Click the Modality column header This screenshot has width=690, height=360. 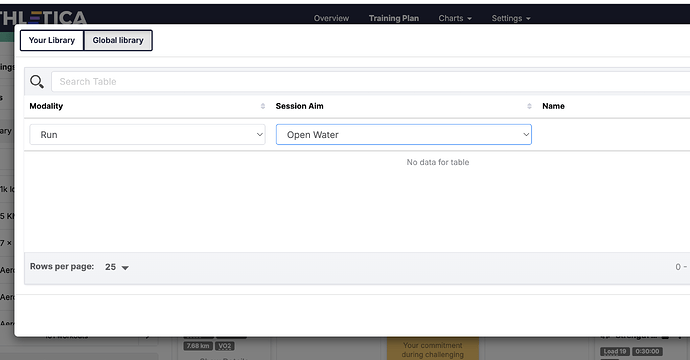click(x=46, y=106)
